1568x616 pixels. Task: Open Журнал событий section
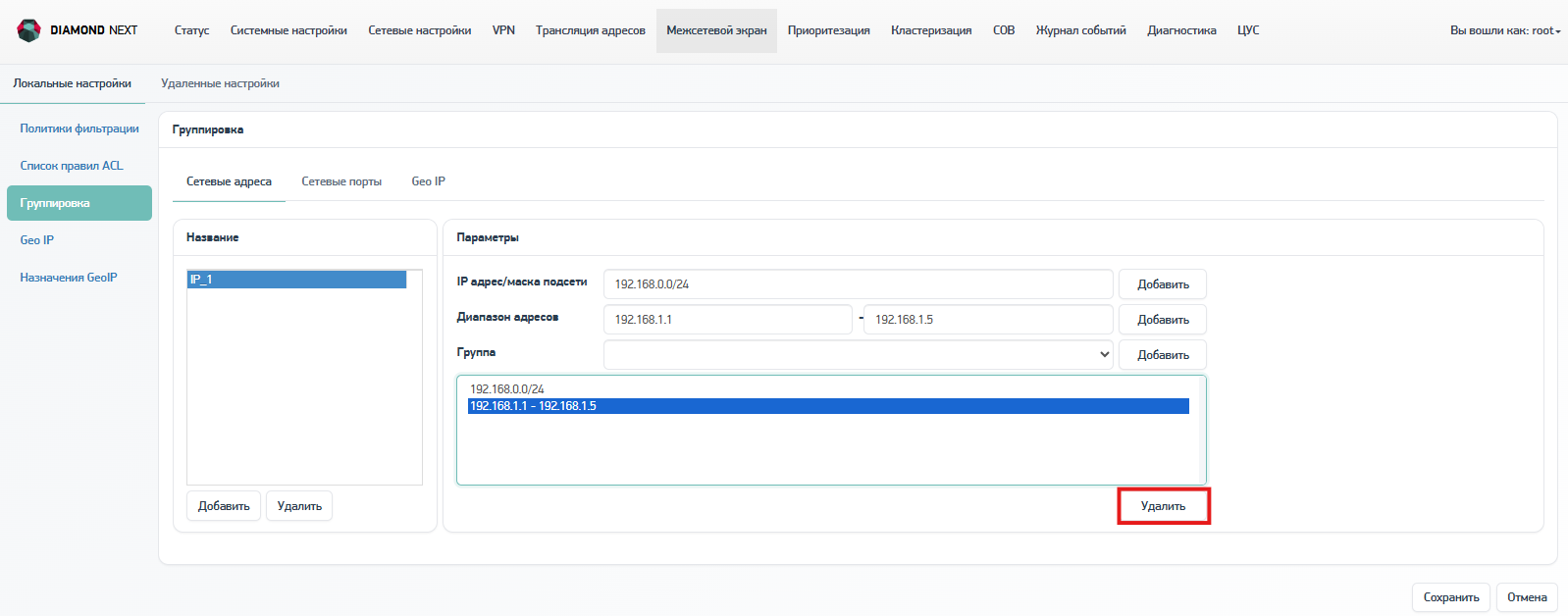click(x=1081, y=30)
